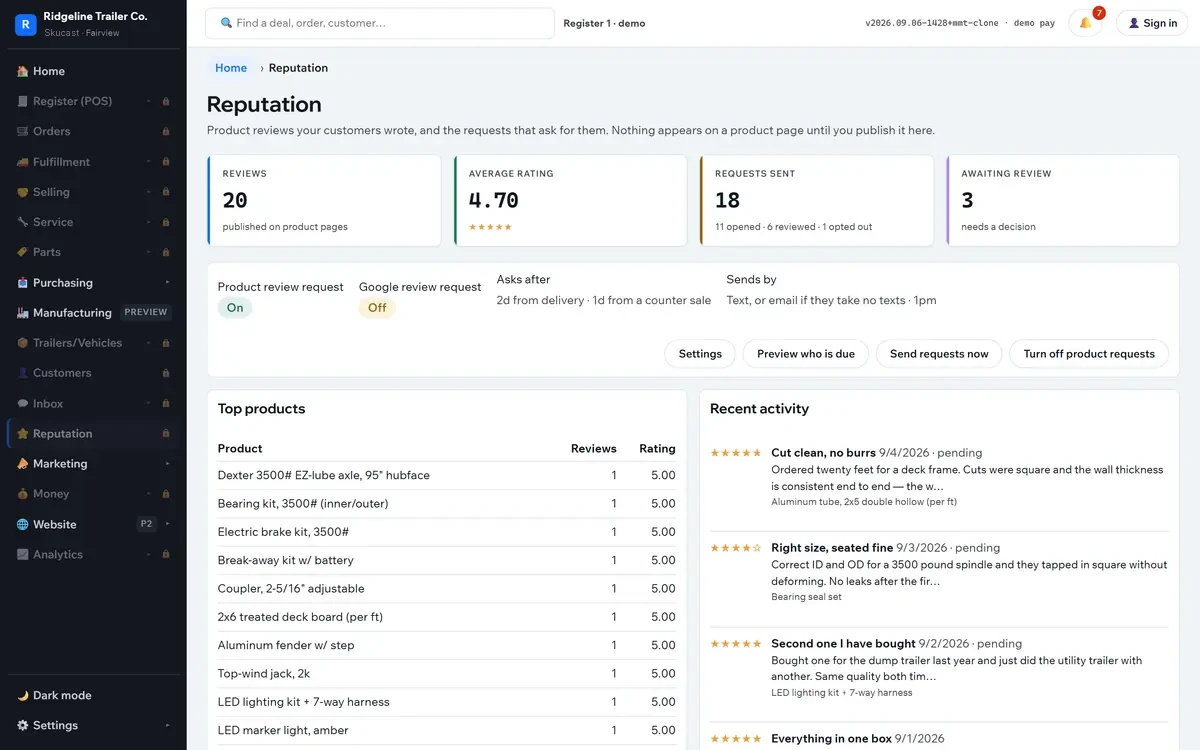Click version text v2026.09.06-1428+mmt-clone
1200x750 pixels.
(x=932, y=23)
